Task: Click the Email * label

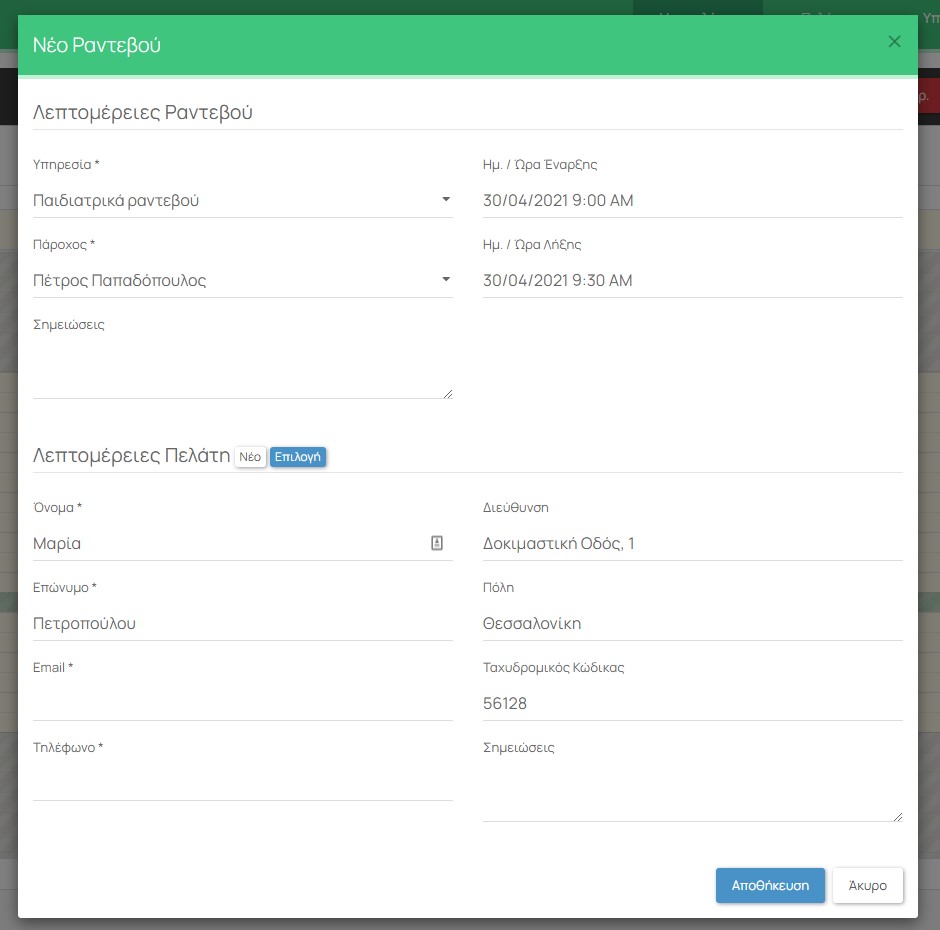Action: 53,667
